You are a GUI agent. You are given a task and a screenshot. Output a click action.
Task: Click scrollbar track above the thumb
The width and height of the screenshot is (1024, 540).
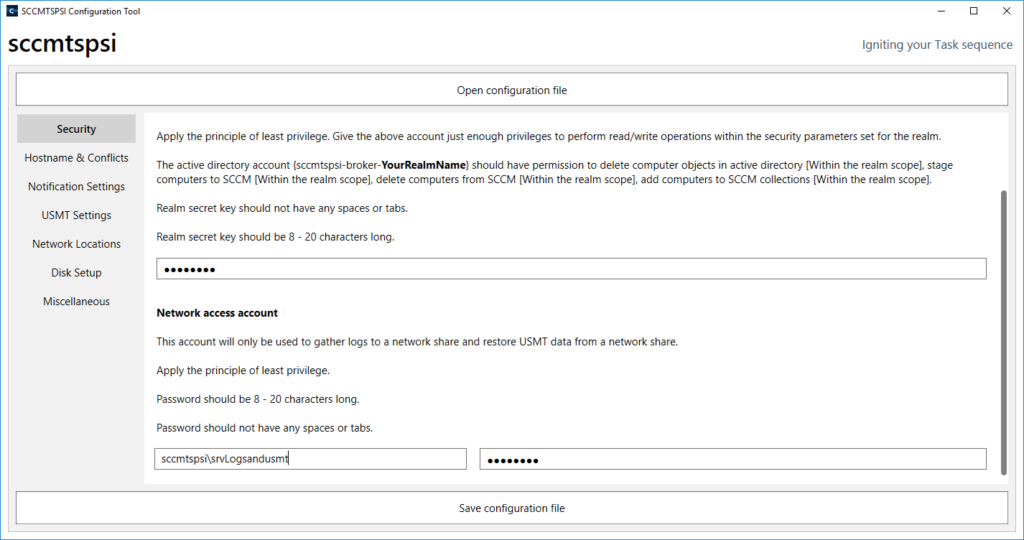coord(1002,150)
